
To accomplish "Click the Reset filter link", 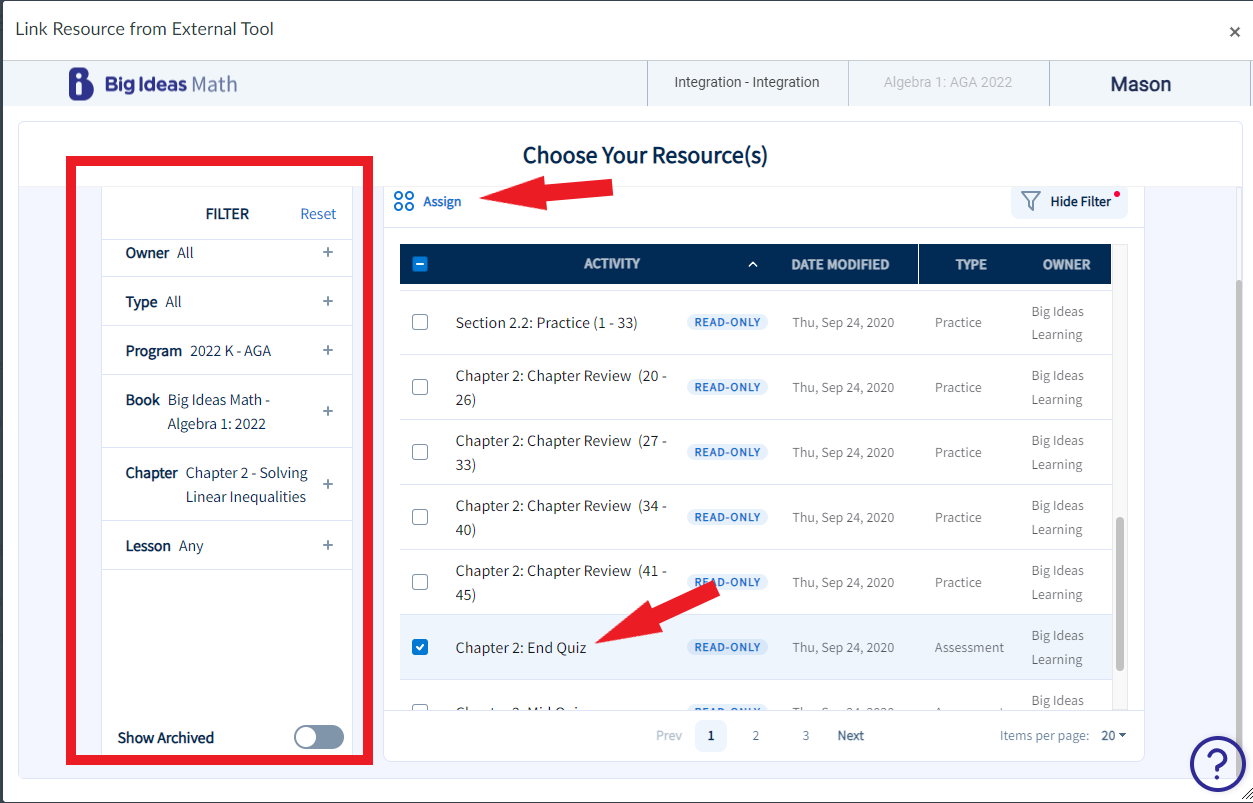I will [318, 214].
